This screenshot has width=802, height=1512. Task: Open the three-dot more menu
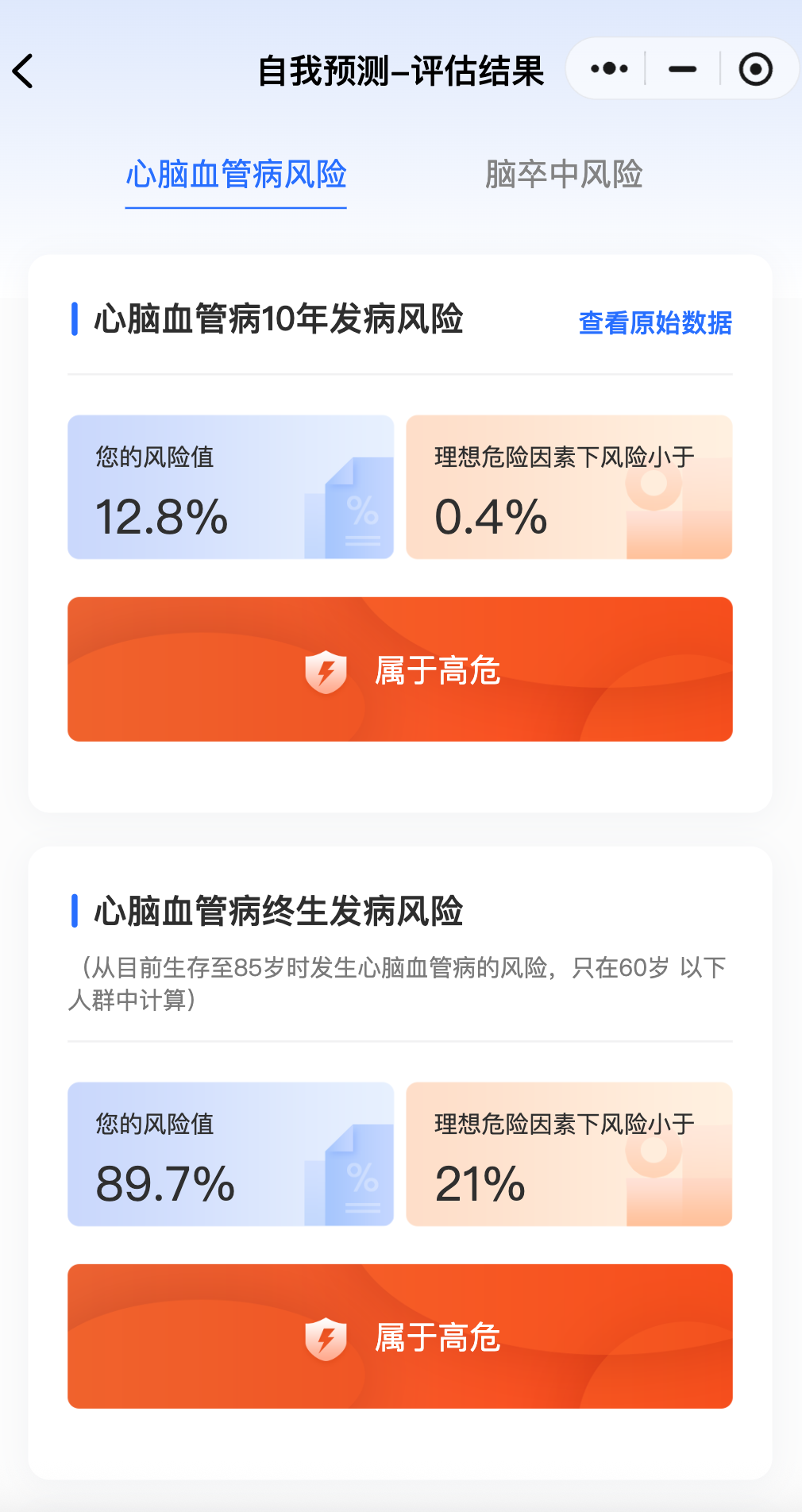point(609,69)
